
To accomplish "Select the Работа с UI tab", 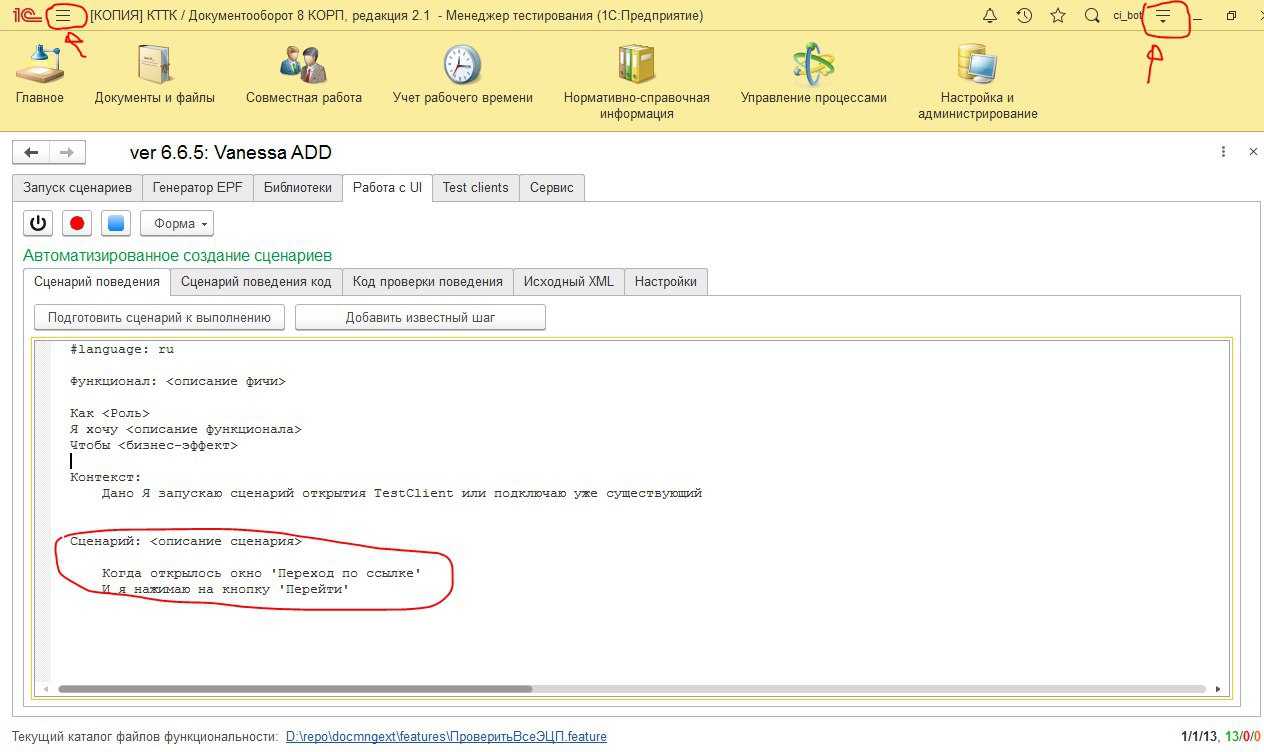I will coord(387,188).
